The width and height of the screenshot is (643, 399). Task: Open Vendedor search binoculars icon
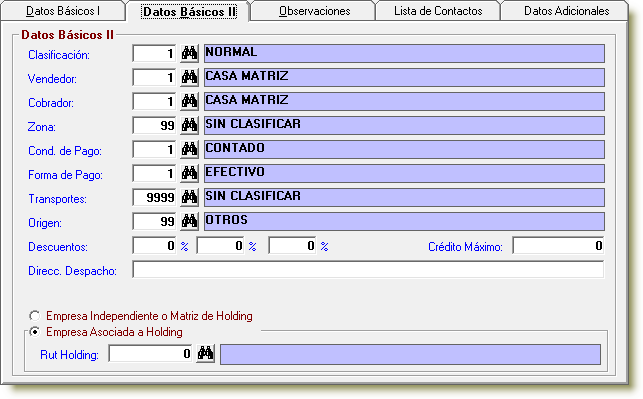tap(189, 78)
